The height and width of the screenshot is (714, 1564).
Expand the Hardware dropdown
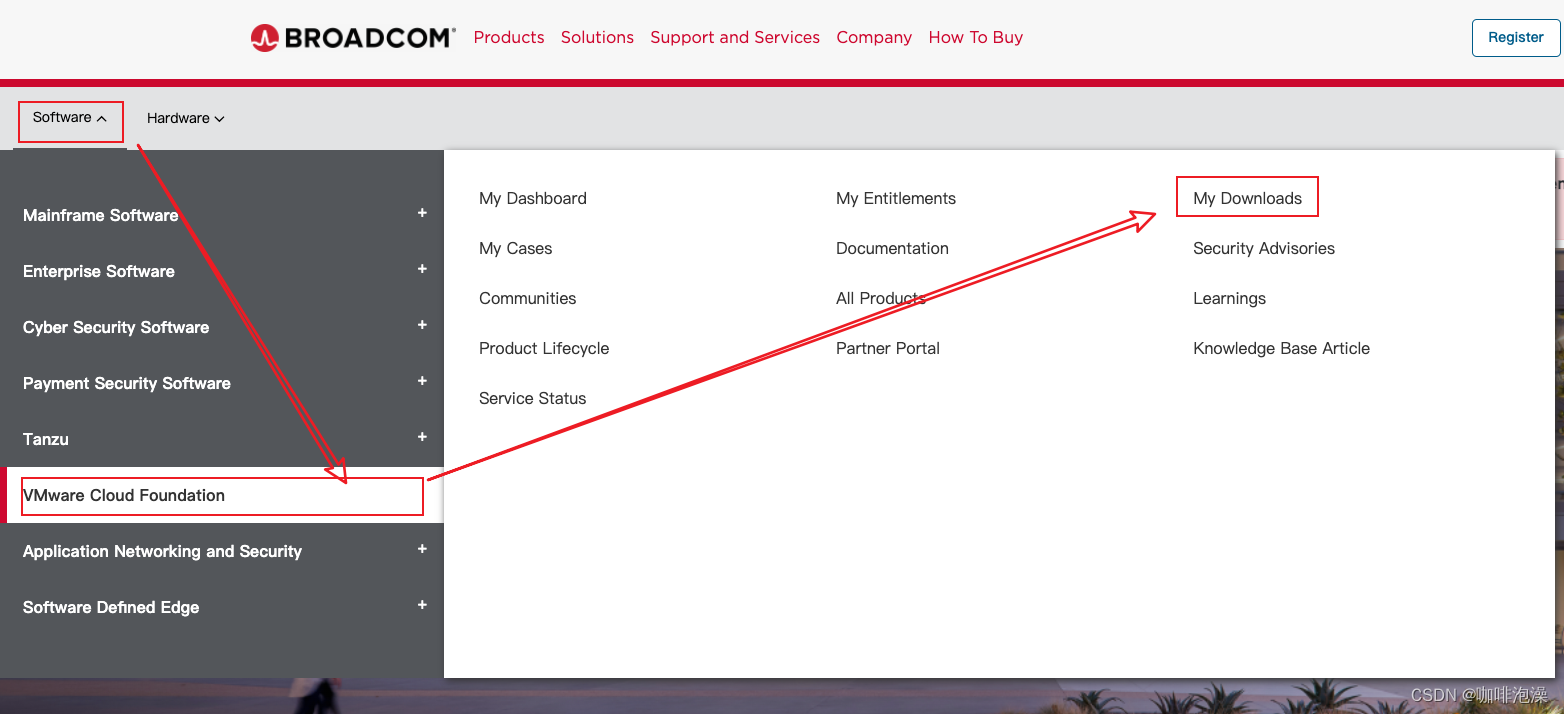point(186,118)
